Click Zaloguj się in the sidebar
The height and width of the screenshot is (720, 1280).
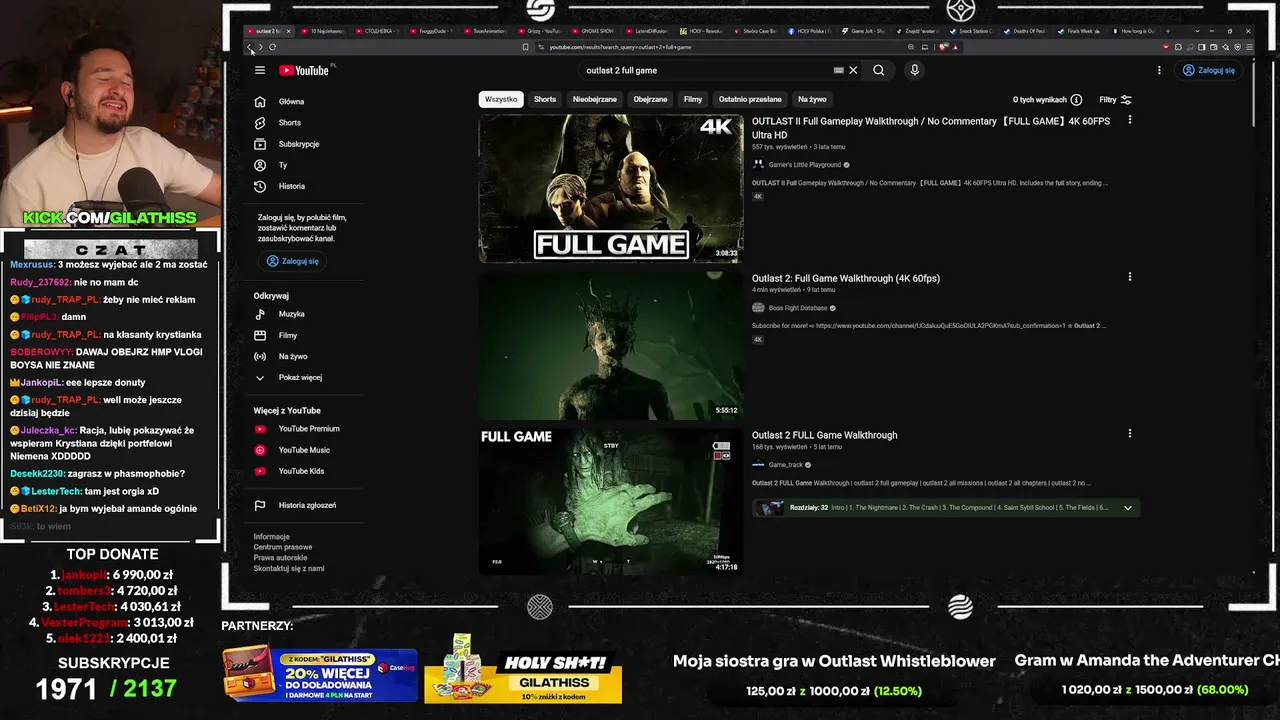point(292,261)
